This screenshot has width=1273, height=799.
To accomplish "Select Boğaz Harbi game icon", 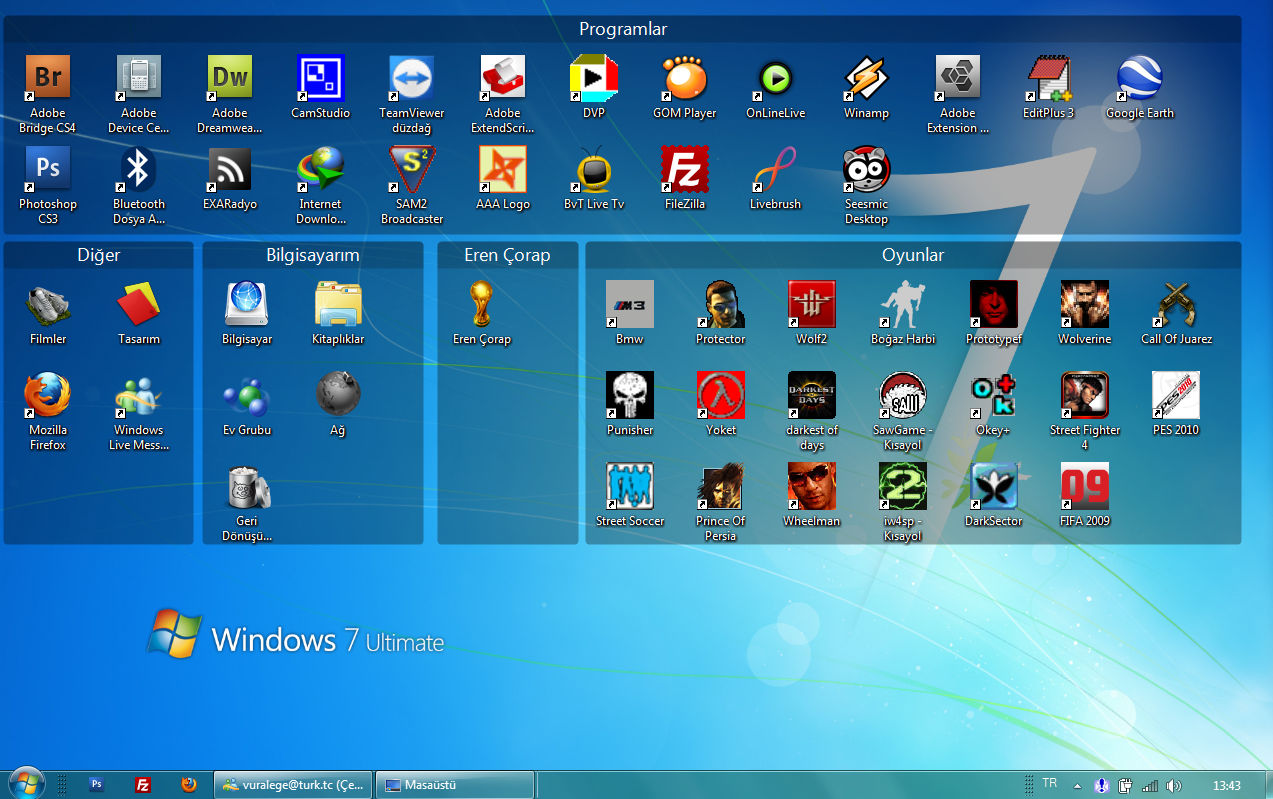I will (903, 304).
